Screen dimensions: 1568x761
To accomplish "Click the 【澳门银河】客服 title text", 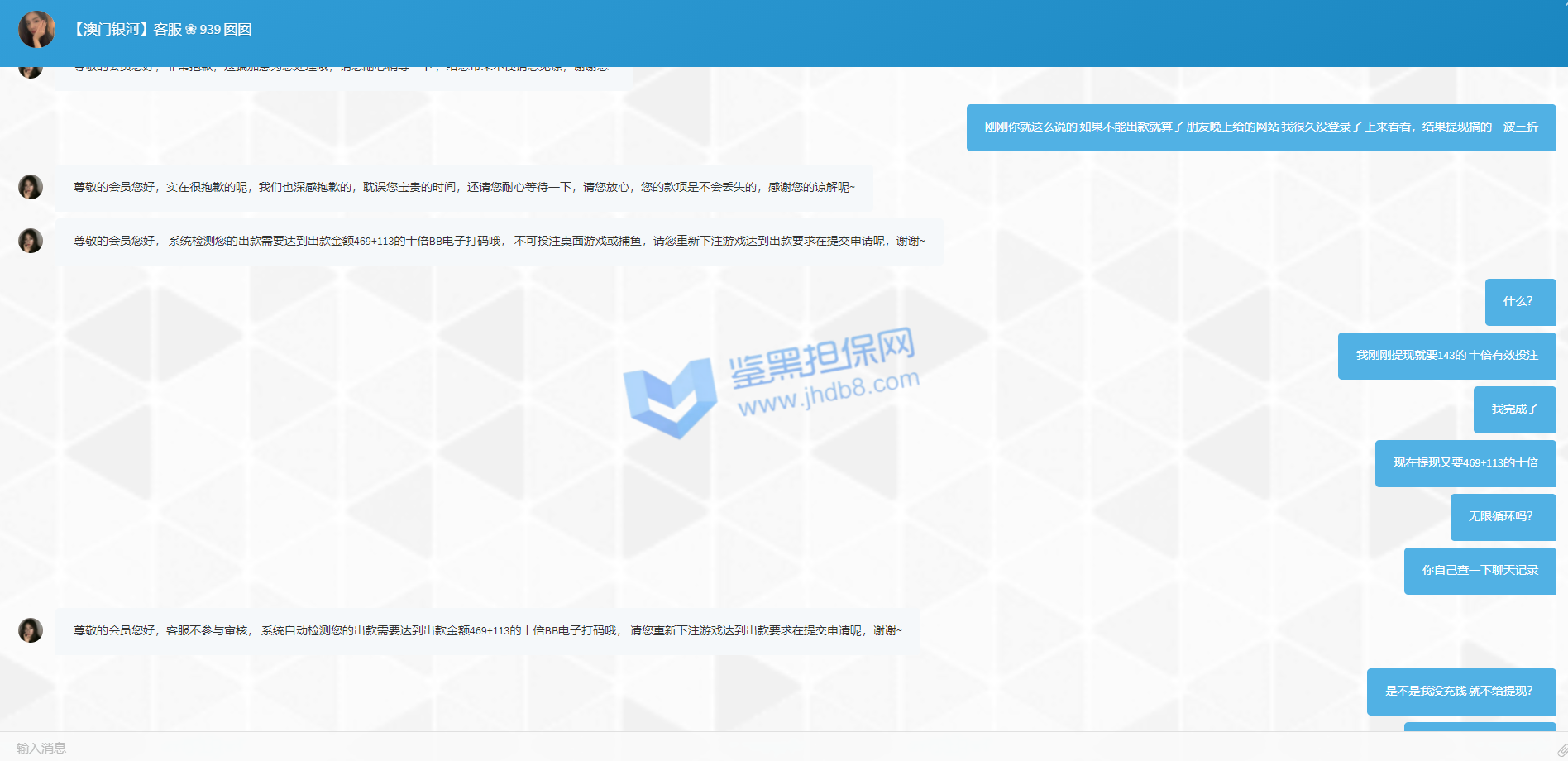I will (125, 30).
